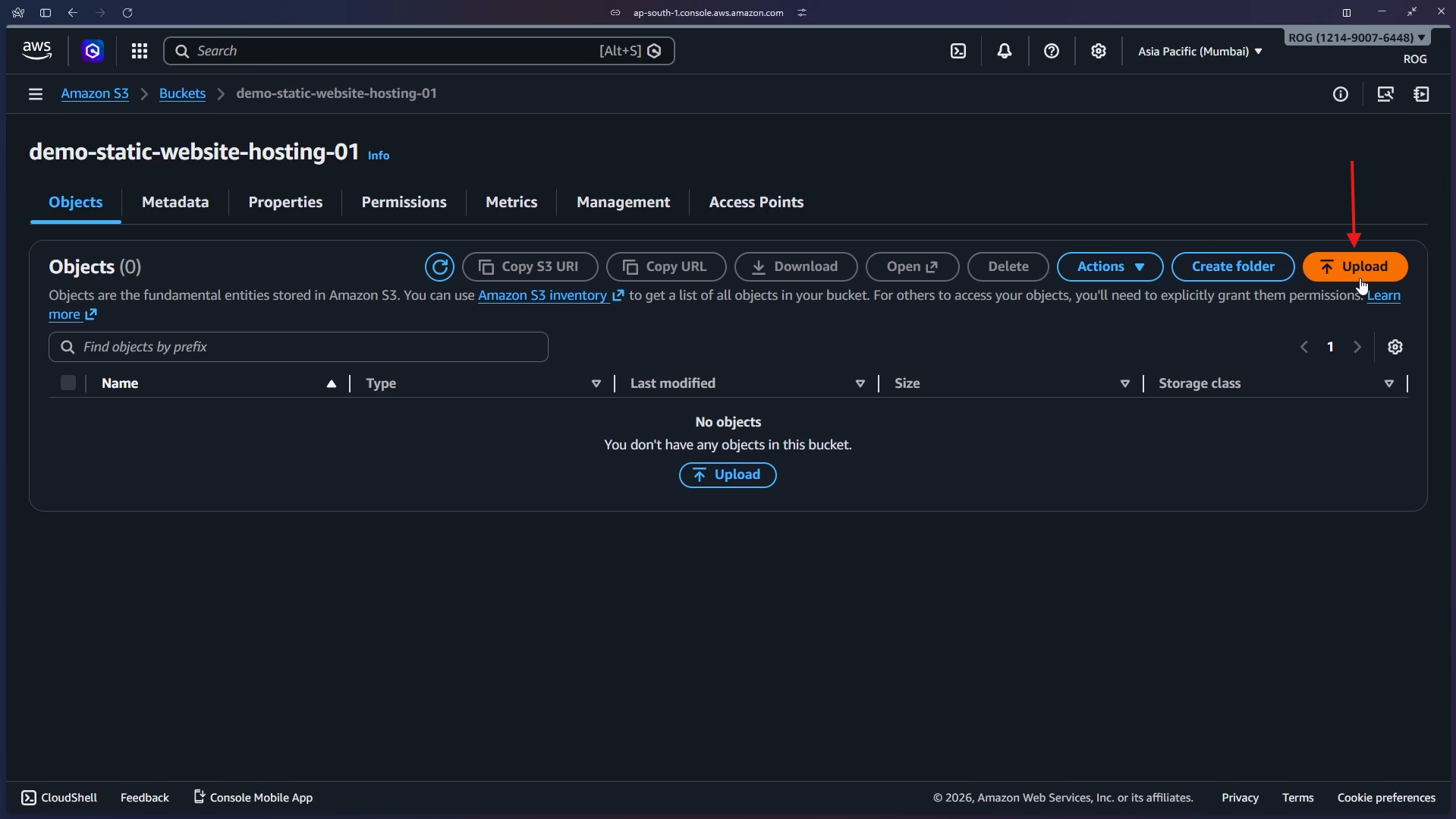Click the Upload button

(x=1354, y=266)
